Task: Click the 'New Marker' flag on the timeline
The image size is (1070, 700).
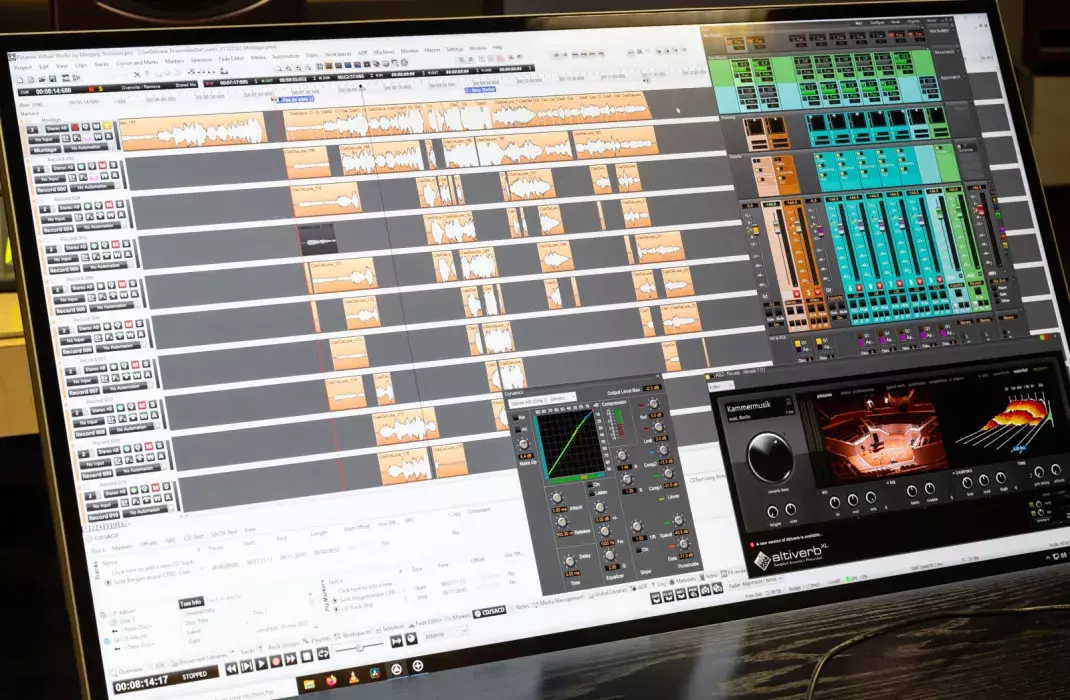Action: (x=481, y=89)
